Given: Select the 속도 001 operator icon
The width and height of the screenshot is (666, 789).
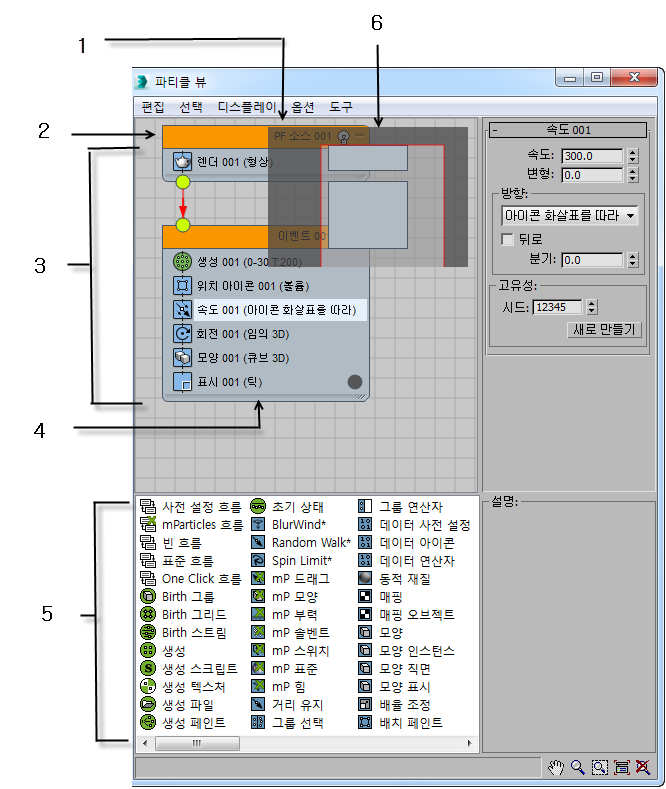Looking at the screenshot, I should (182, 309).
